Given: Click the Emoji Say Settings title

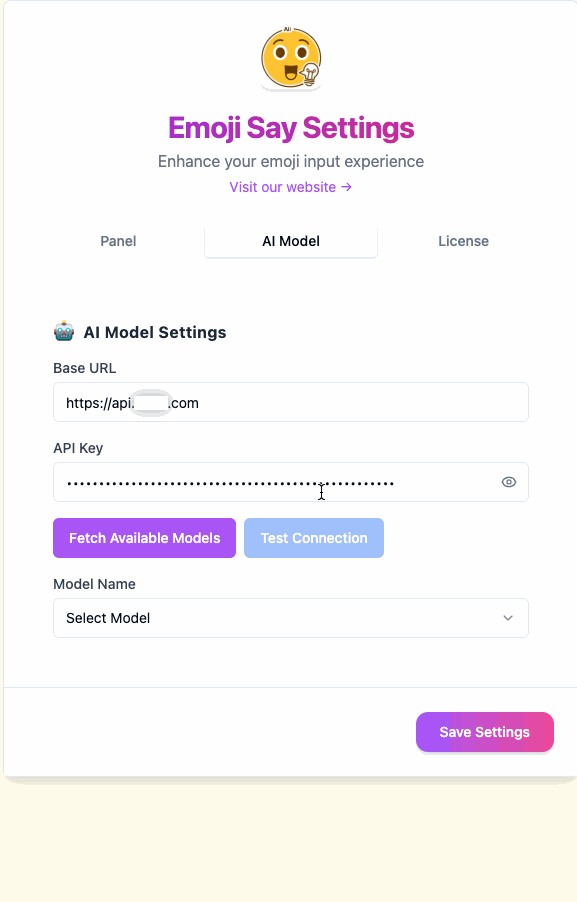Looking at the screenshot, I should pyautogui.click(x=291, y=128).
